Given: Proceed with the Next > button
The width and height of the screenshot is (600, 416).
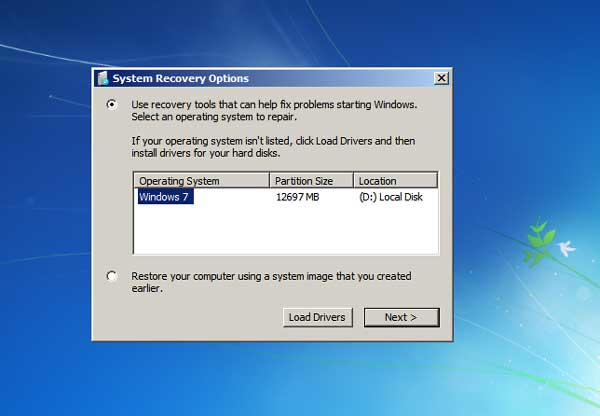Looking at the screenshot, I should point(401,317).
